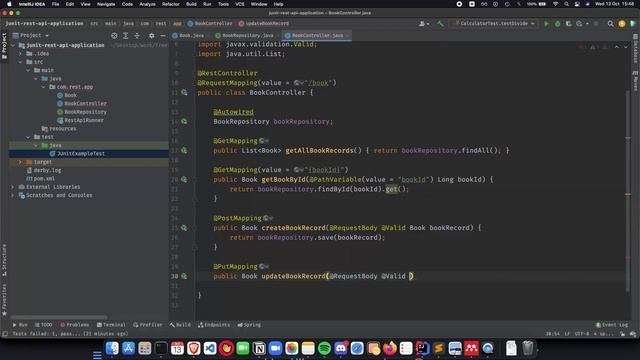Open Project panel settings gear
Viewport: 640px width, 360px height.
(x=151, y=36)
